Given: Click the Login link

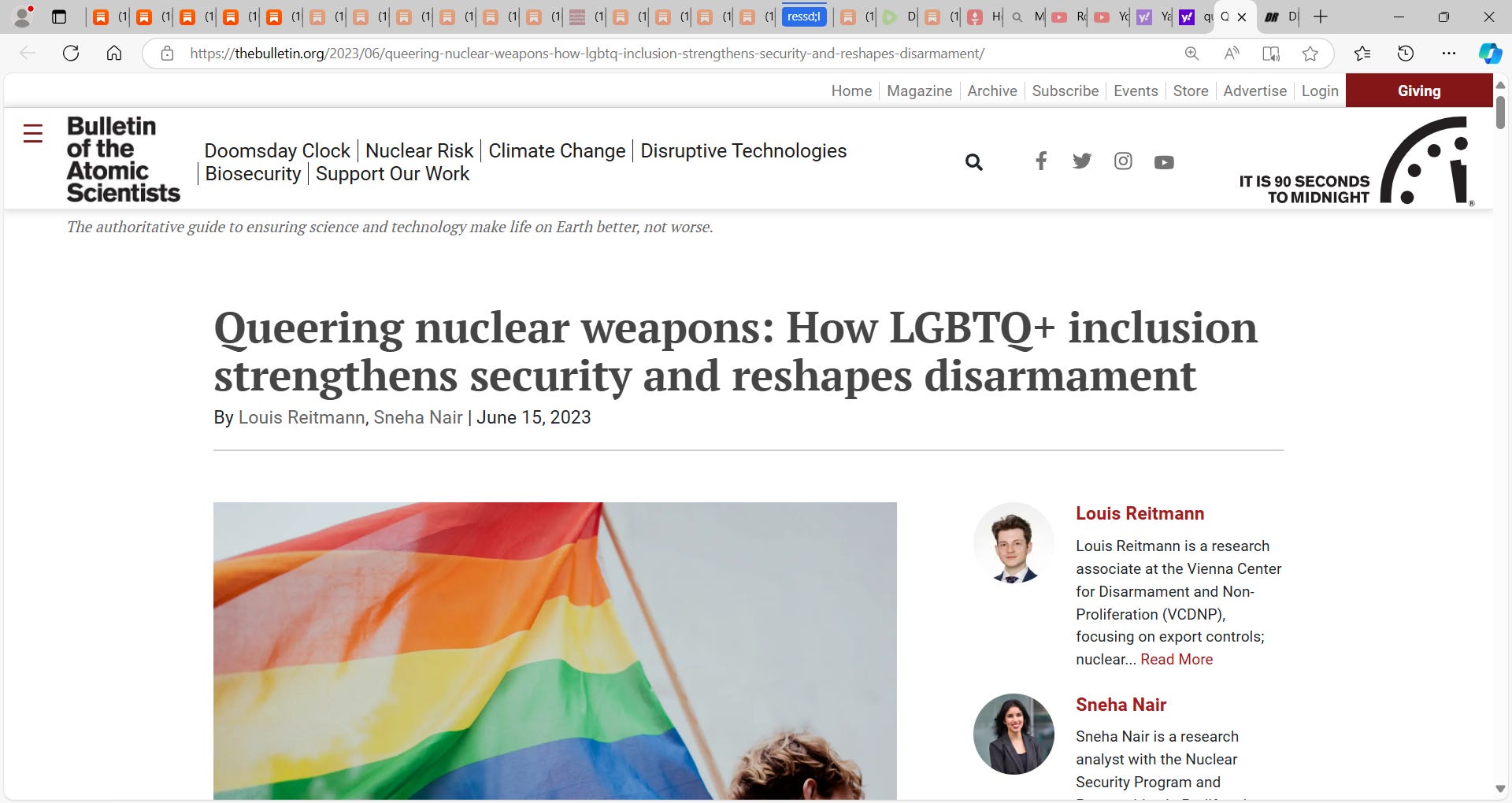Looking at the screenshot, I should tap(1320, 91).
